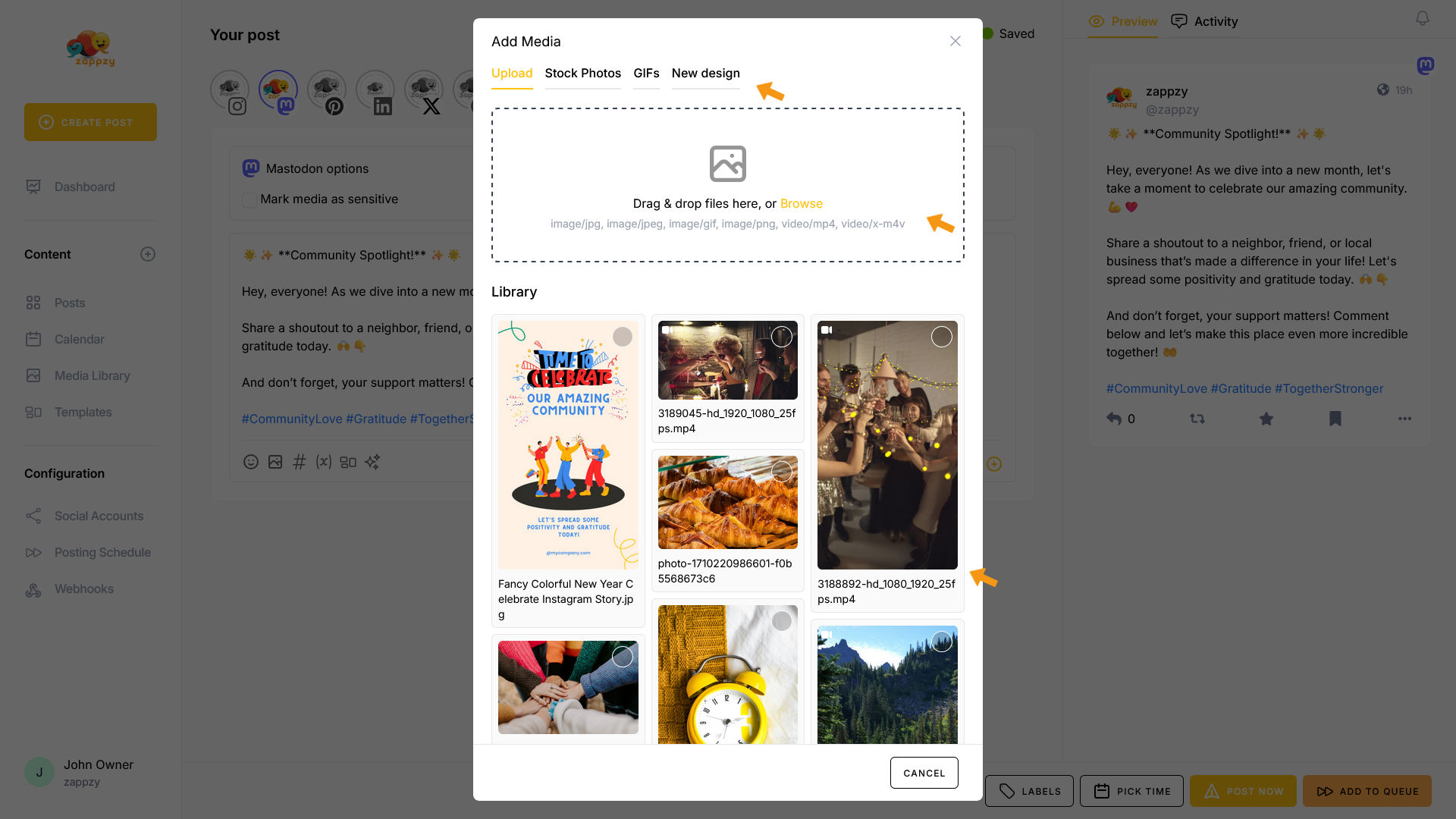
Task: Open the emoji picker icon
Action: point(251,462)
